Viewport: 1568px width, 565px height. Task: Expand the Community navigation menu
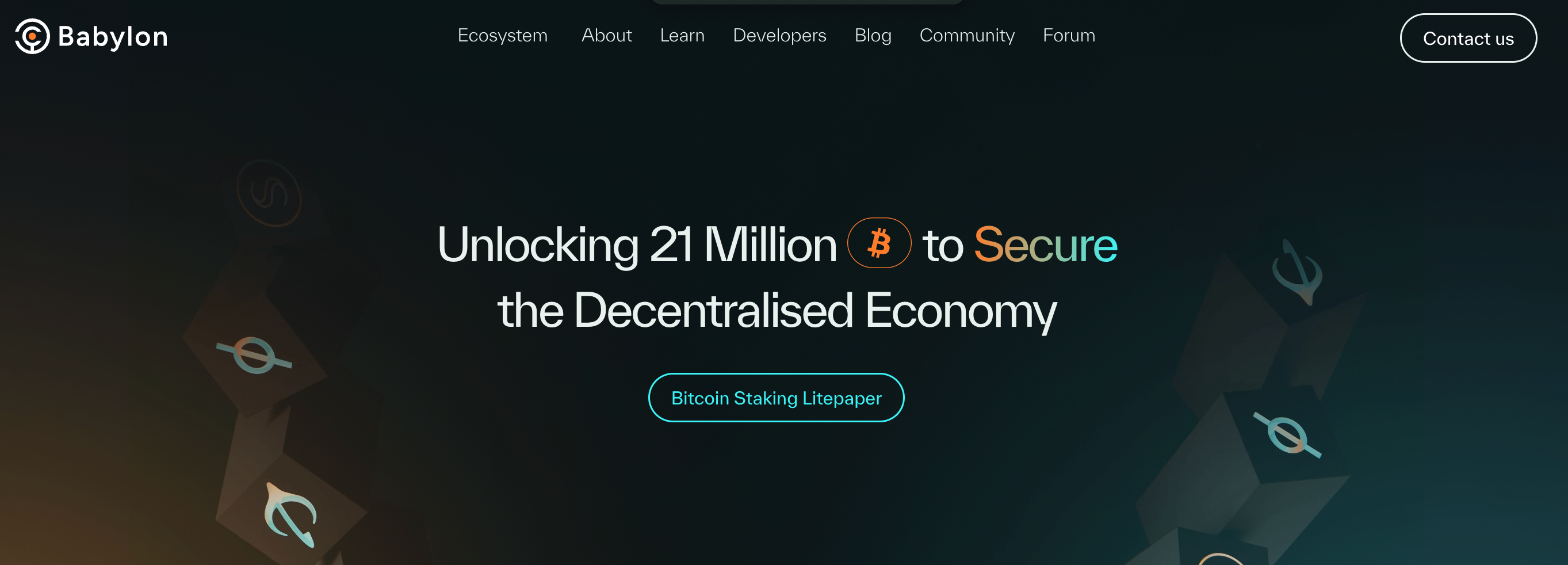966,35
